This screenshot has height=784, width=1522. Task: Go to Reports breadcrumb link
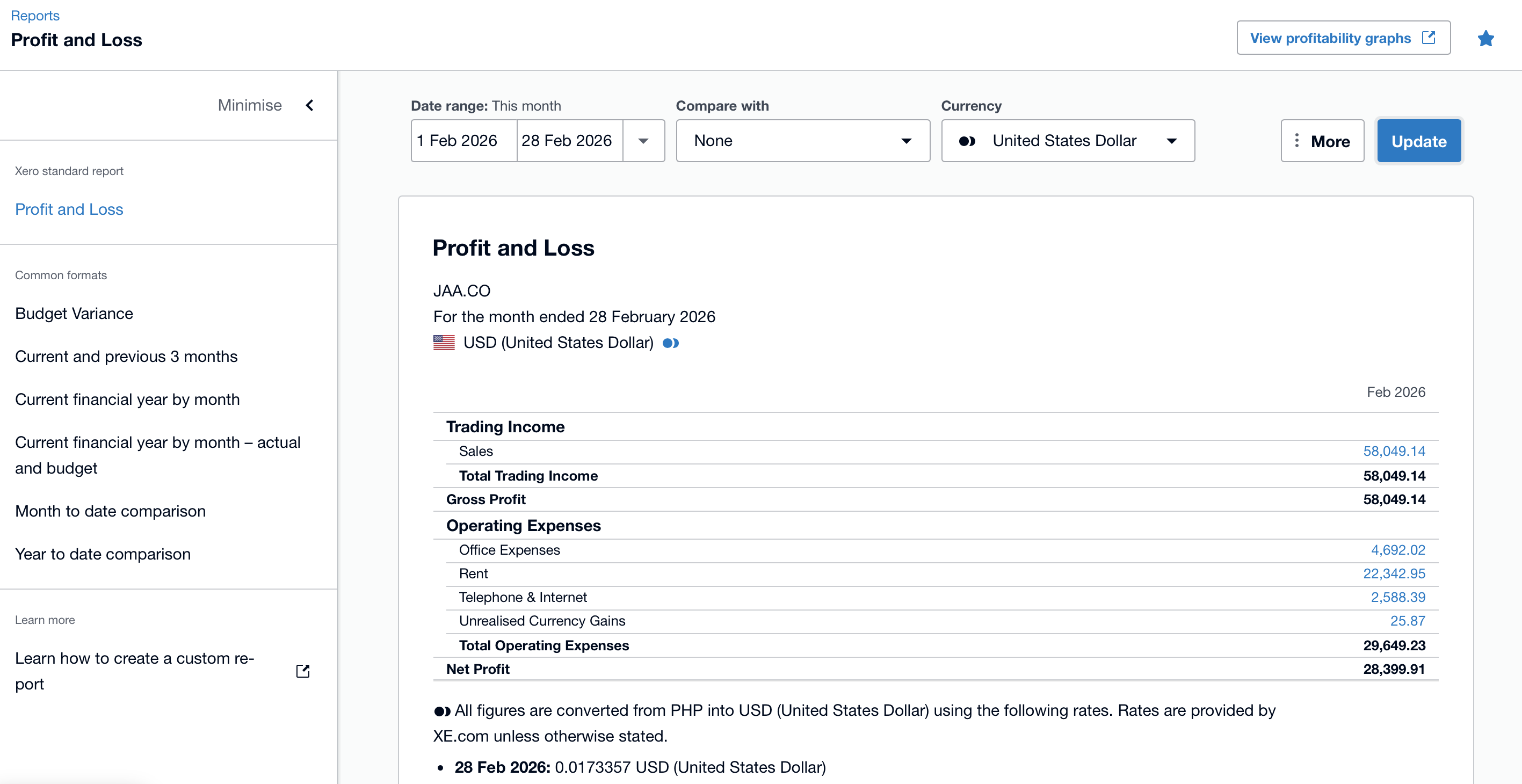35,16
